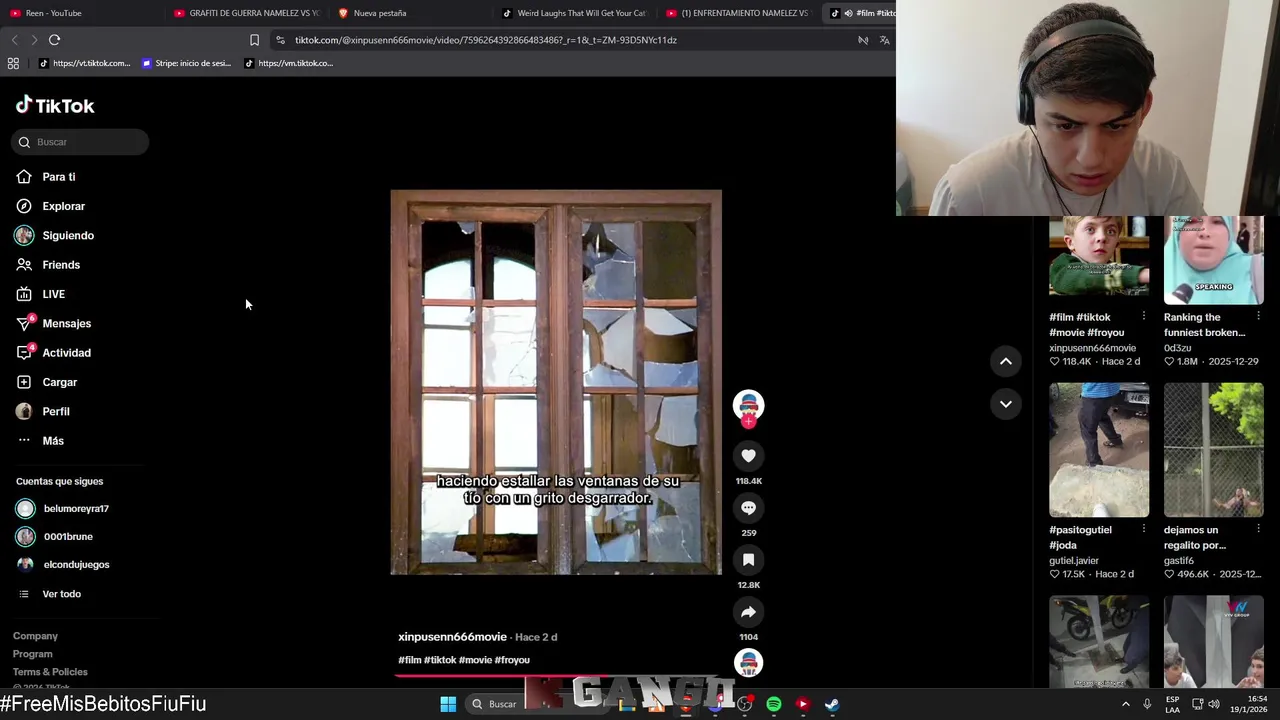
Task: Open the volume control in system tray
Action: 1214,704
